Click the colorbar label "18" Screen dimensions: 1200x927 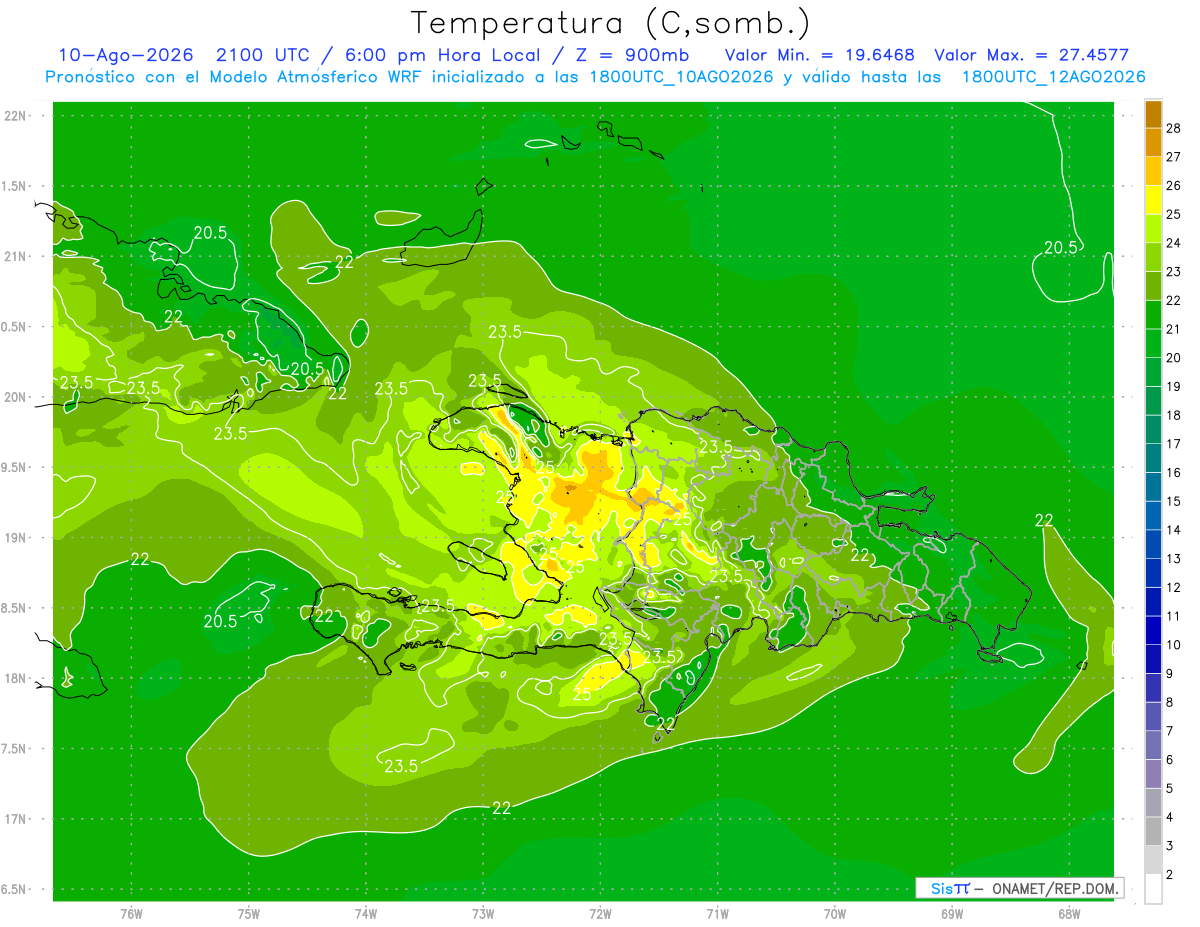(1174, 415)
